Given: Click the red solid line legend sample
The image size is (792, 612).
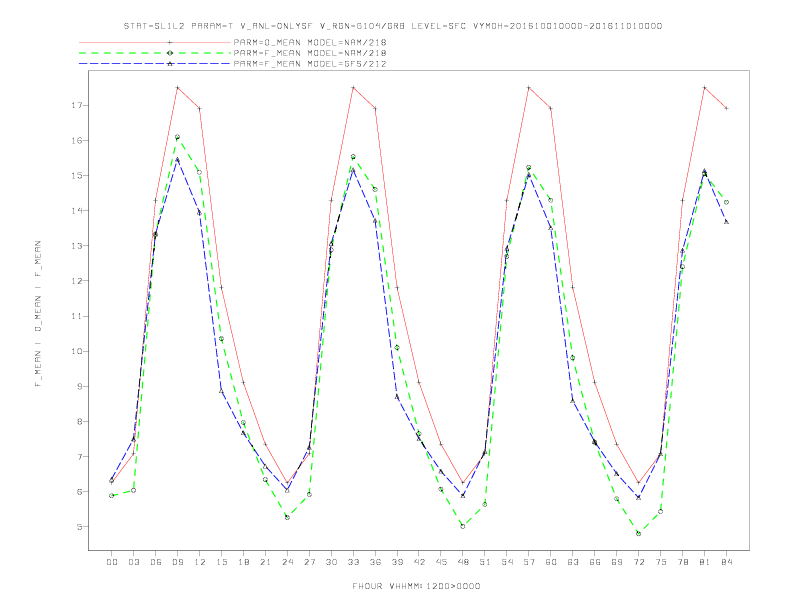Looking at the screenshot, I should pos(155,42).
